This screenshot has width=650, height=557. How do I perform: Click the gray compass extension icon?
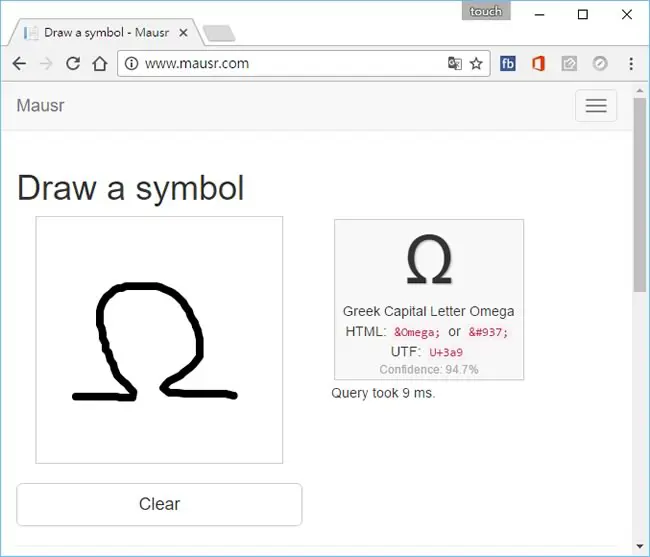600,63
